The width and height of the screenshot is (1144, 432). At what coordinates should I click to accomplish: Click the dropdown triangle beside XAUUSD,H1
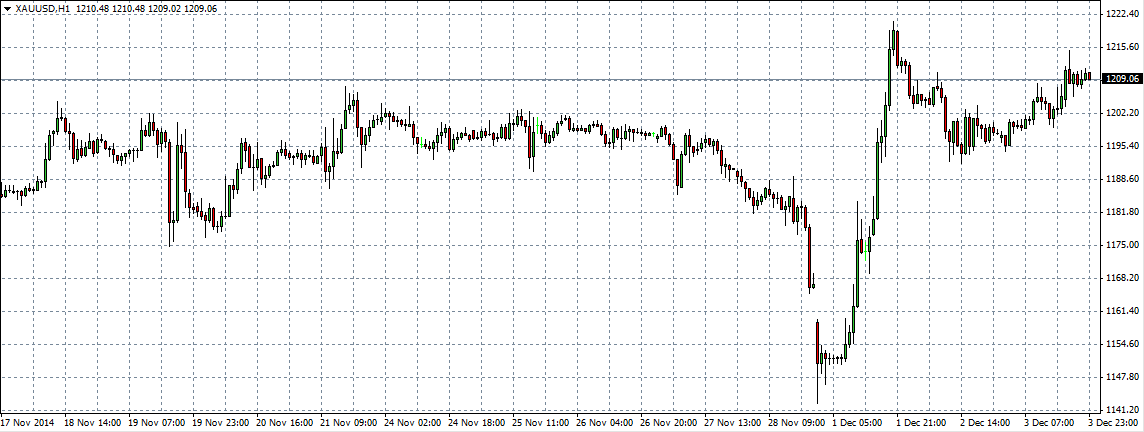7,8
